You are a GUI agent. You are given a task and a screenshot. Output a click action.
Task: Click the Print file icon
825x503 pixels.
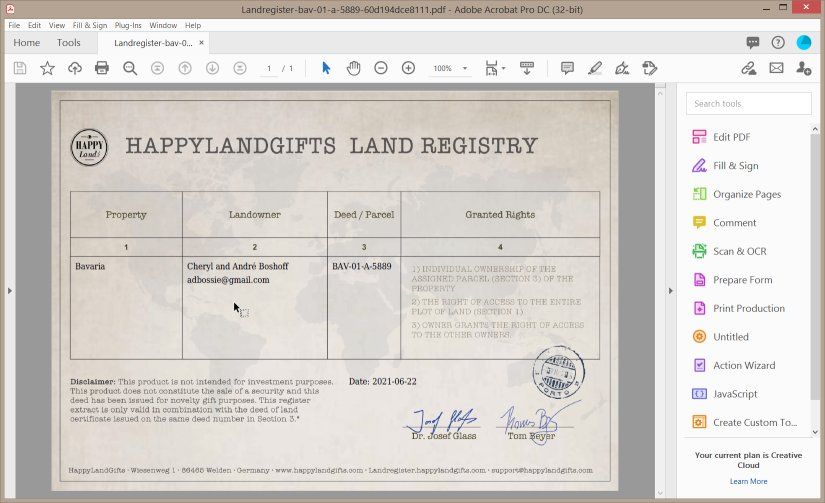102,68
